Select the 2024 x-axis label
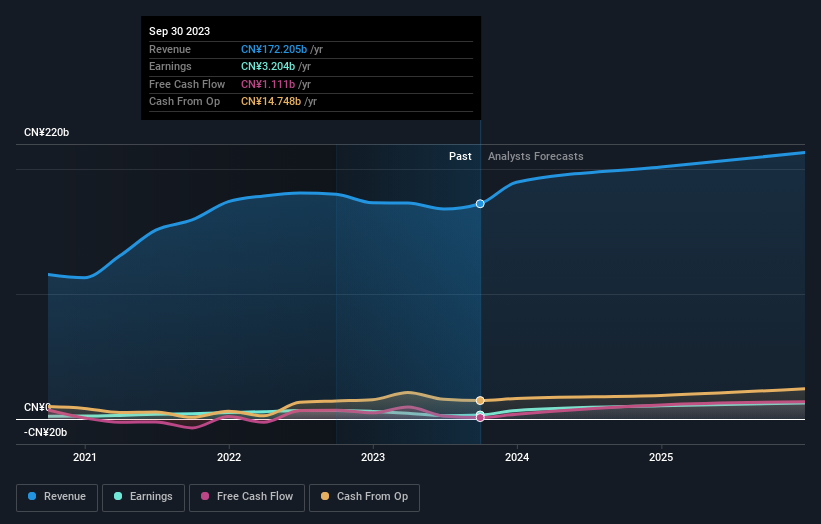The image size is (821, 524). pyautogui.click(x=517, y=457)
